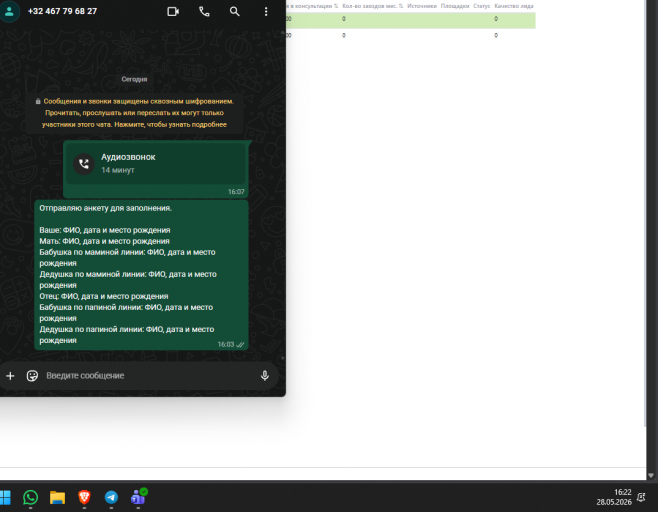Open the notifications icon in the system tray
This screenshot has width=658, height=512.
pos(641,497)
